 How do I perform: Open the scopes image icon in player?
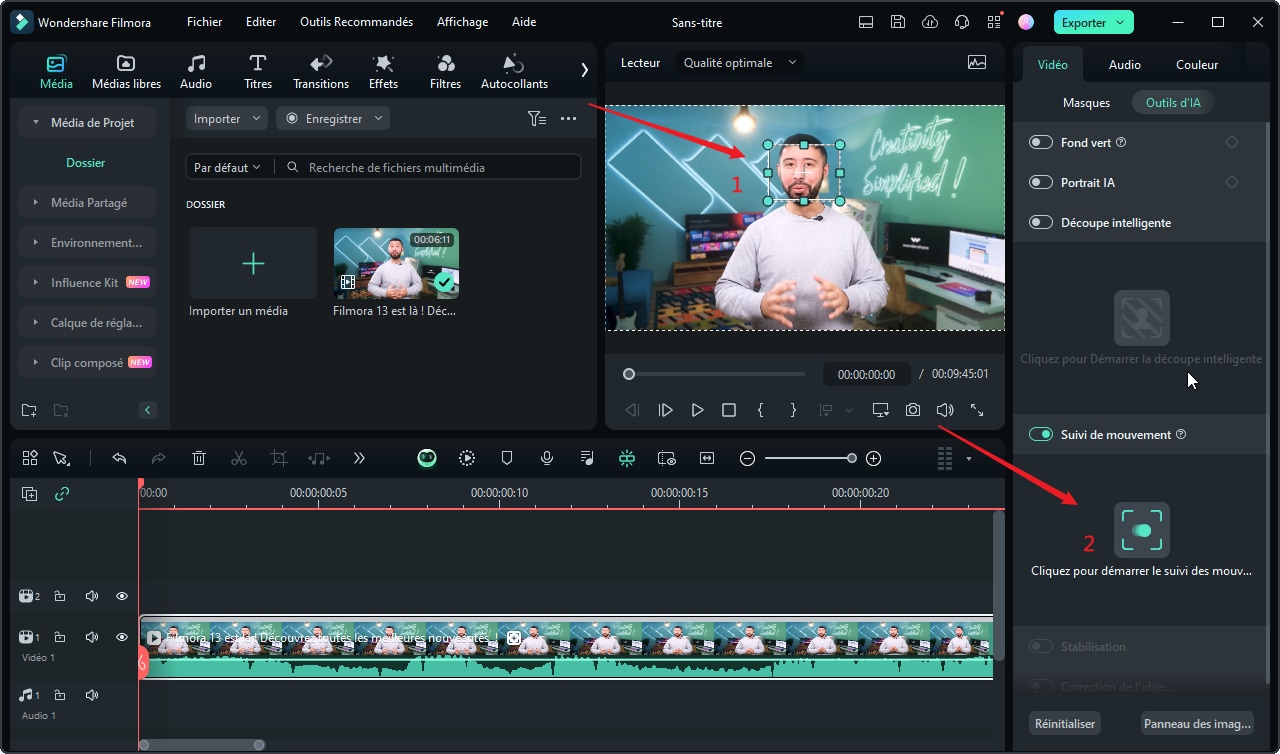coord(977,62)
